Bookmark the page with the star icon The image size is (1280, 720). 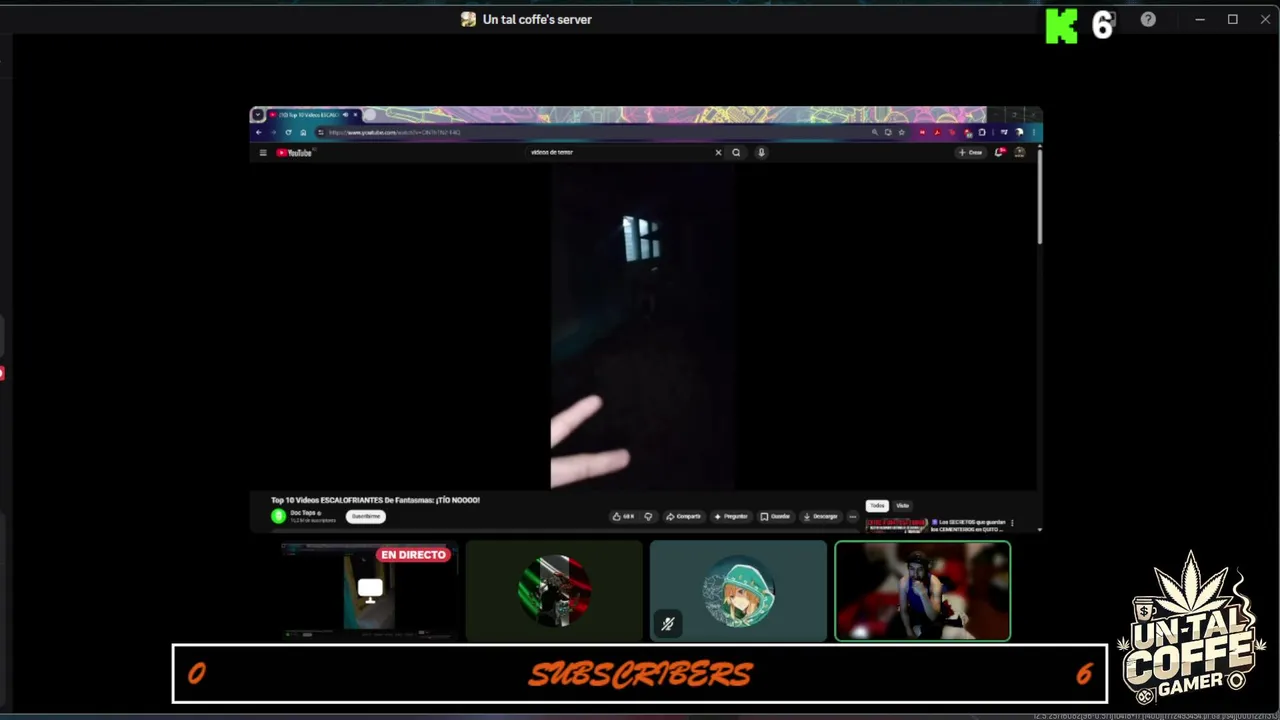pos(901,132)
